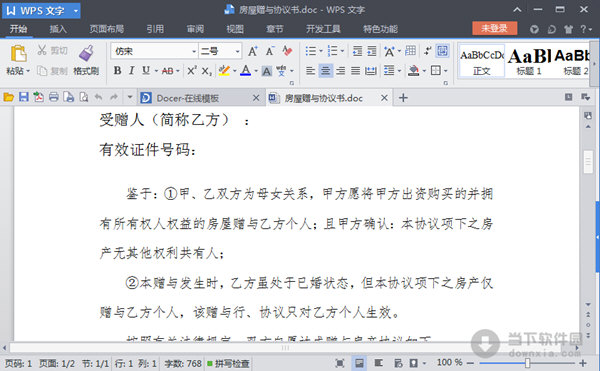Toggle left text alignment
This screenshot has height=371, width=600.
coord(310,71)
